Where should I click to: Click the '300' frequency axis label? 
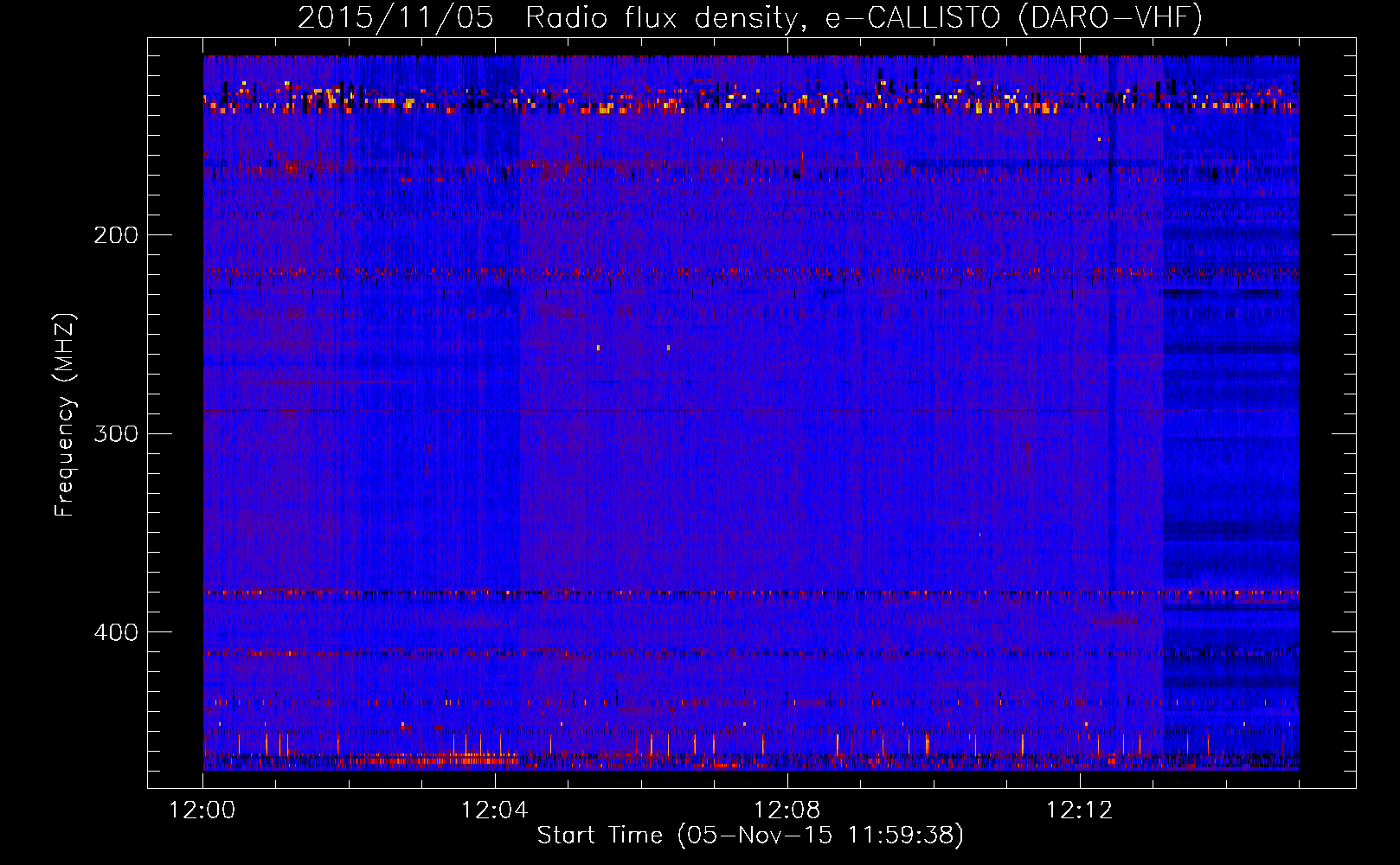point(116,433)
